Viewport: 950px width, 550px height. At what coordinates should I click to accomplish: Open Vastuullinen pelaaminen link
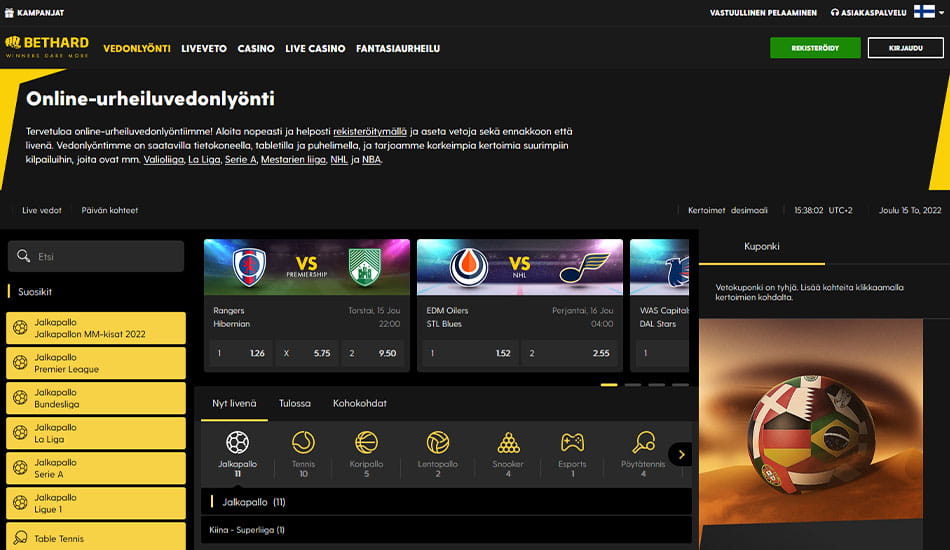pos(763,12)
